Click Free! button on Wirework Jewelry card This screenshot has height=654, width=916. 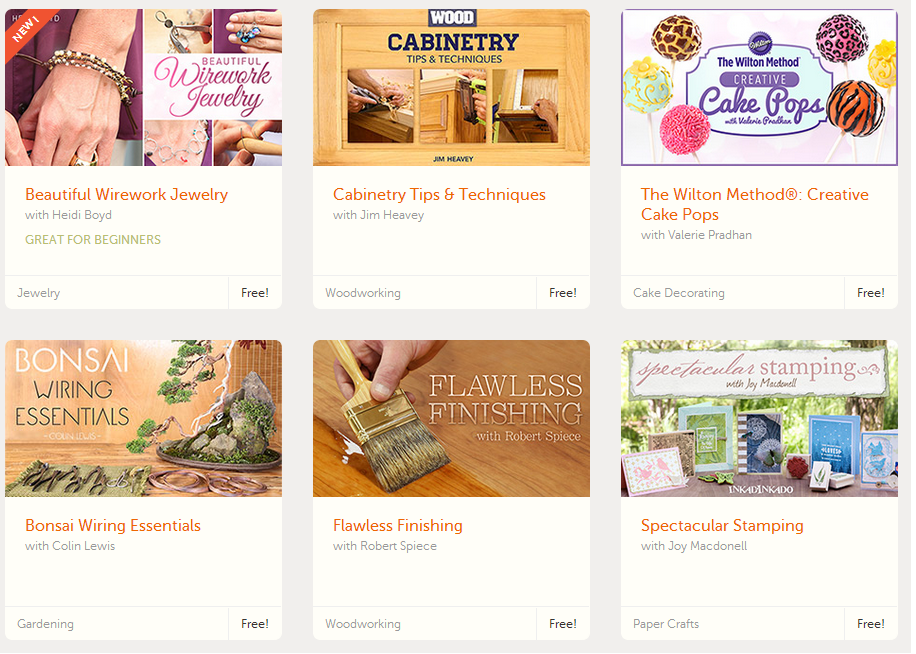point(255,293)
